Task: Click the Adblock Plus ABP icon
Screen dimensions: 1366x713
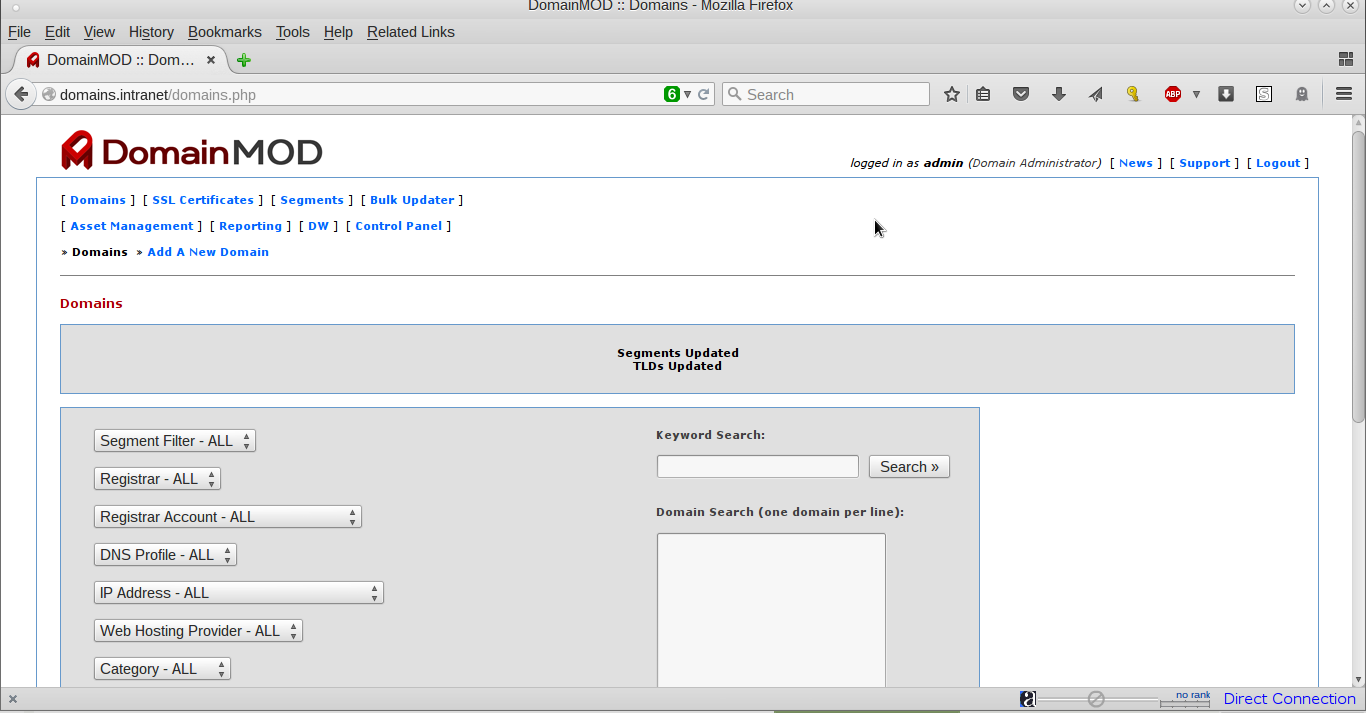Action: 1173,94
